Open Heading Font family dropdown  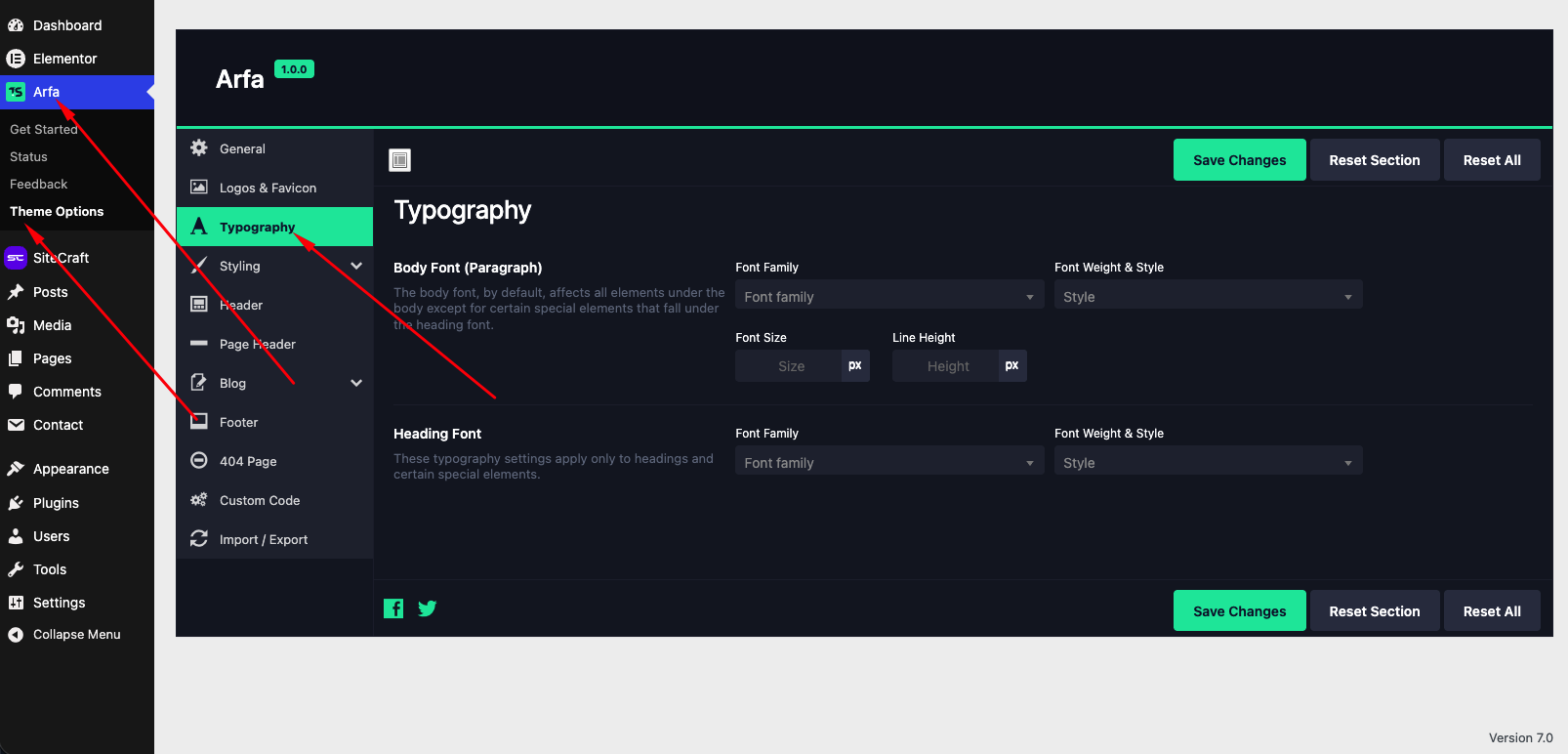889,461
